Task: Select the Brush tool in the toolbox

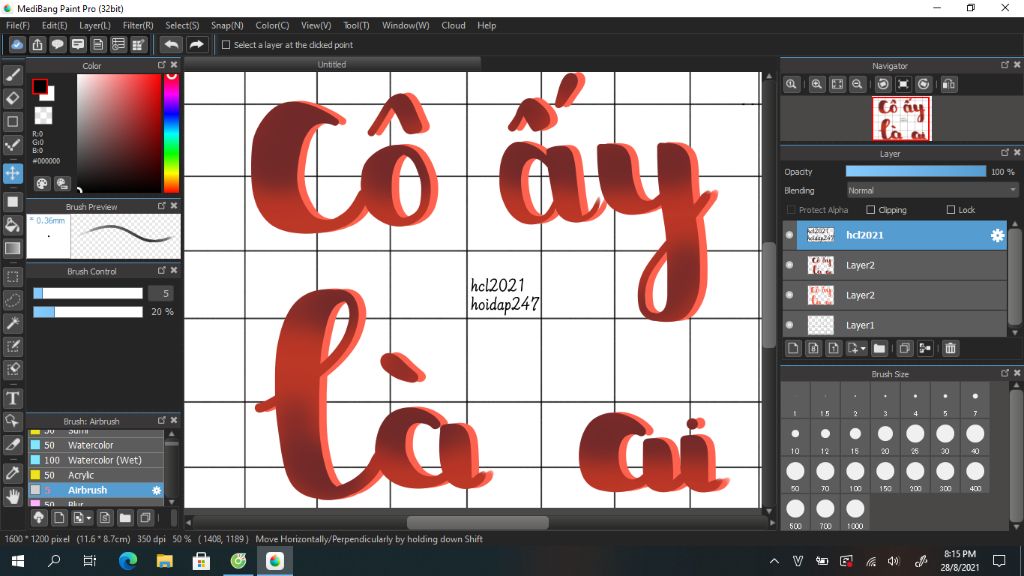Action: point(12,75)
